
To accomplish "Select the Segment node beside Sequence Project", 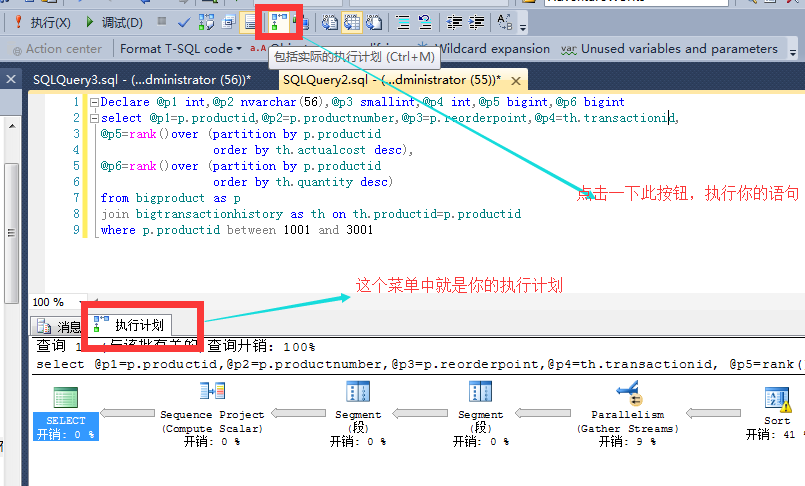I will 358,414.
